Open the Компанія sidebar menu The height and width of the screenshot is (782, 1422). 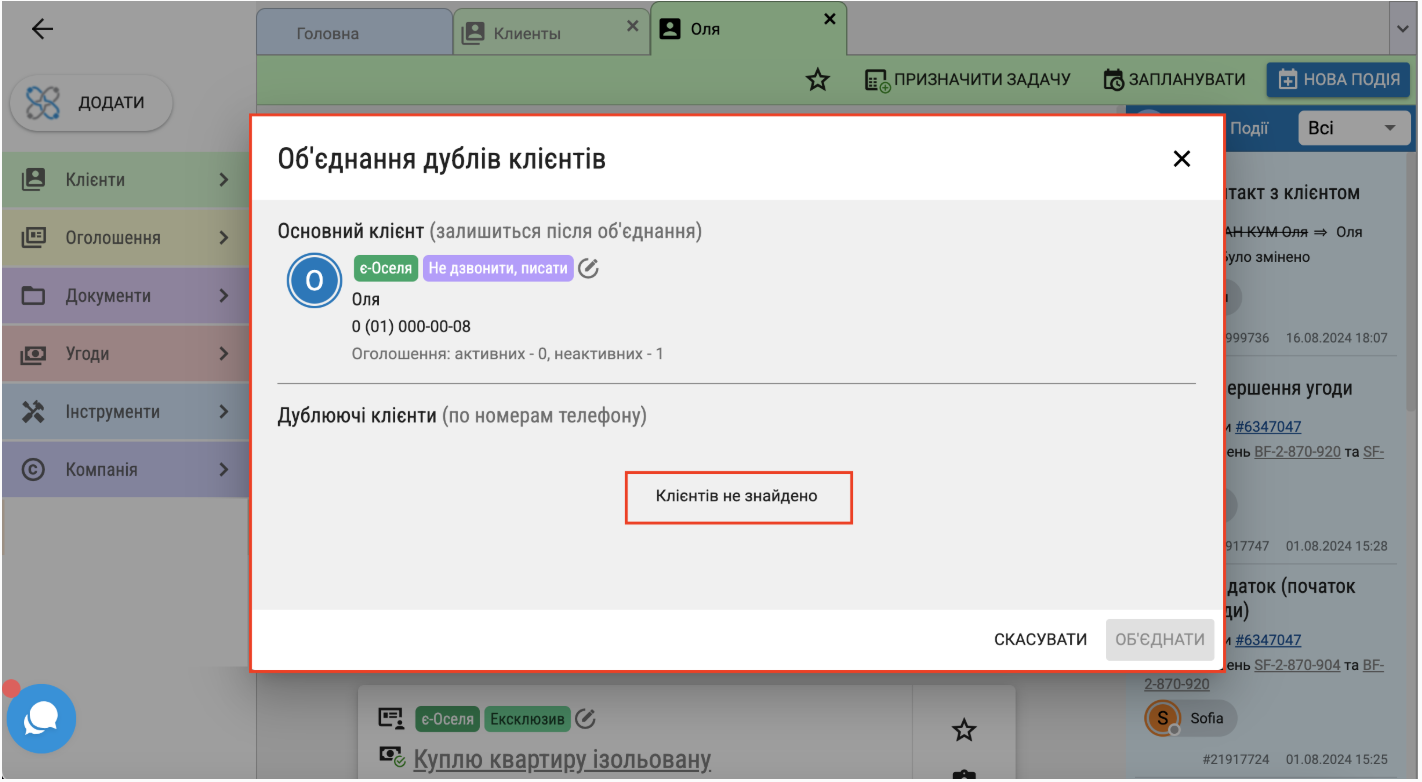click(125, 470)
